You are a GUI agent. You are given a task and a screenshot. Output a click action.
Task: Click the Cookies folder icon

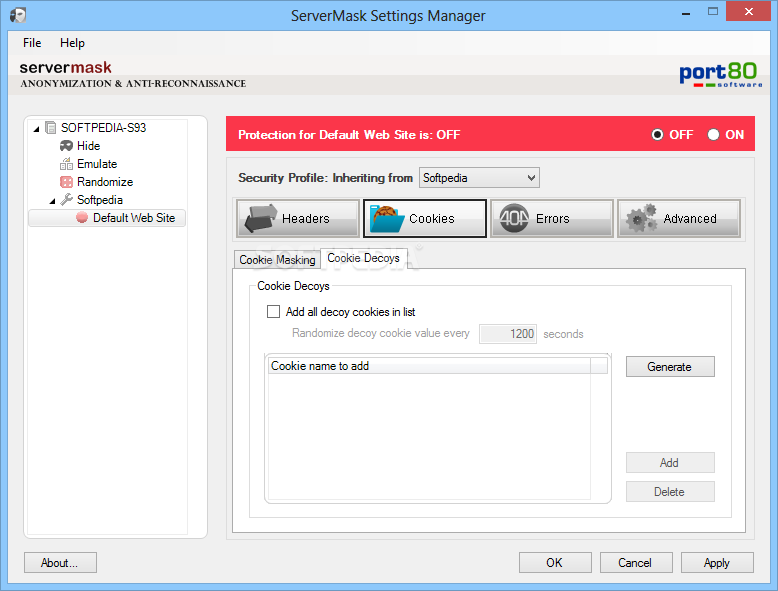click(387, 218)
